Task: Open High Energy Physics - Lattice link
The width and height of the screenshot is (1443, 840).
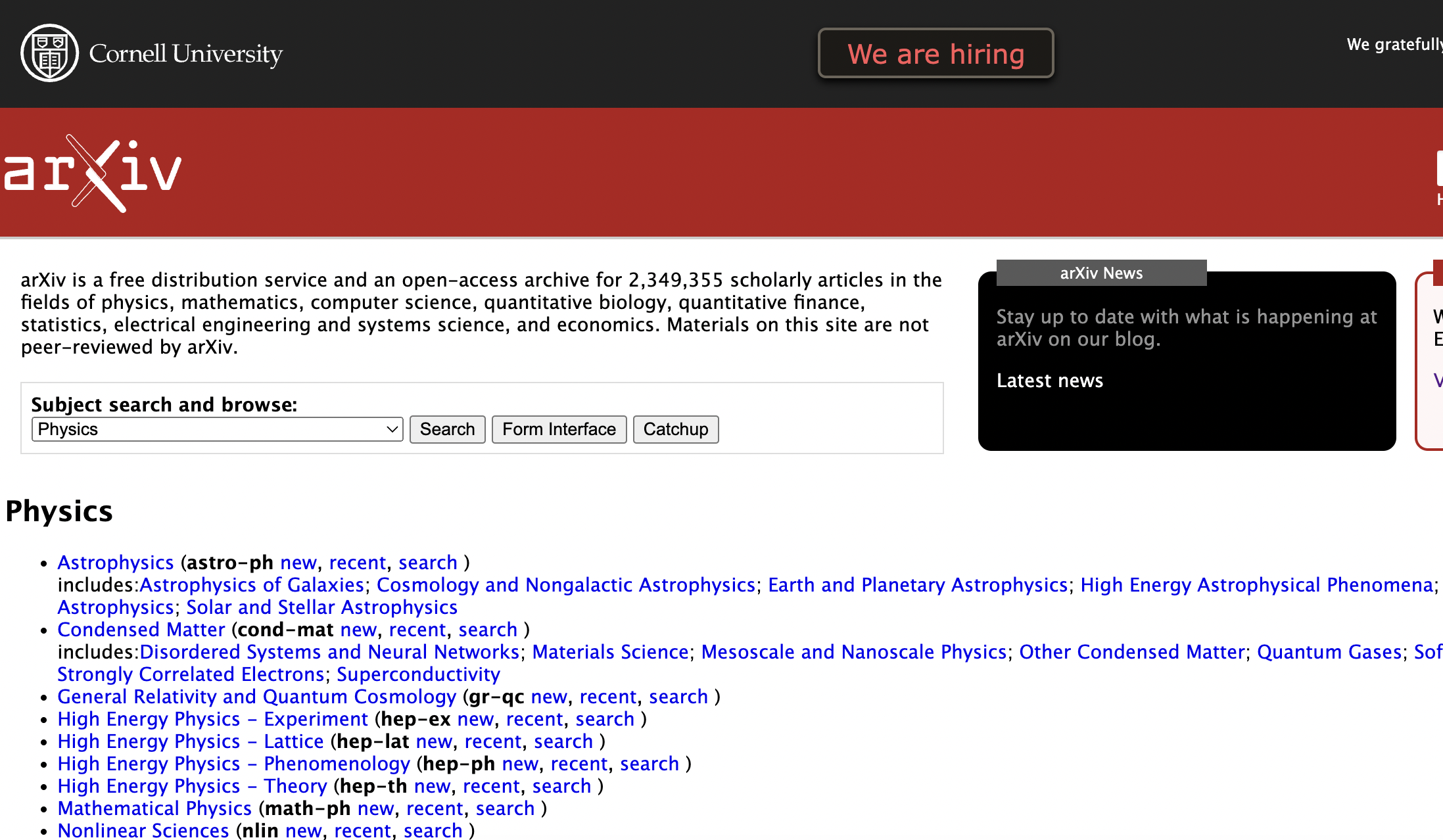Action: [x=190, y=741]
